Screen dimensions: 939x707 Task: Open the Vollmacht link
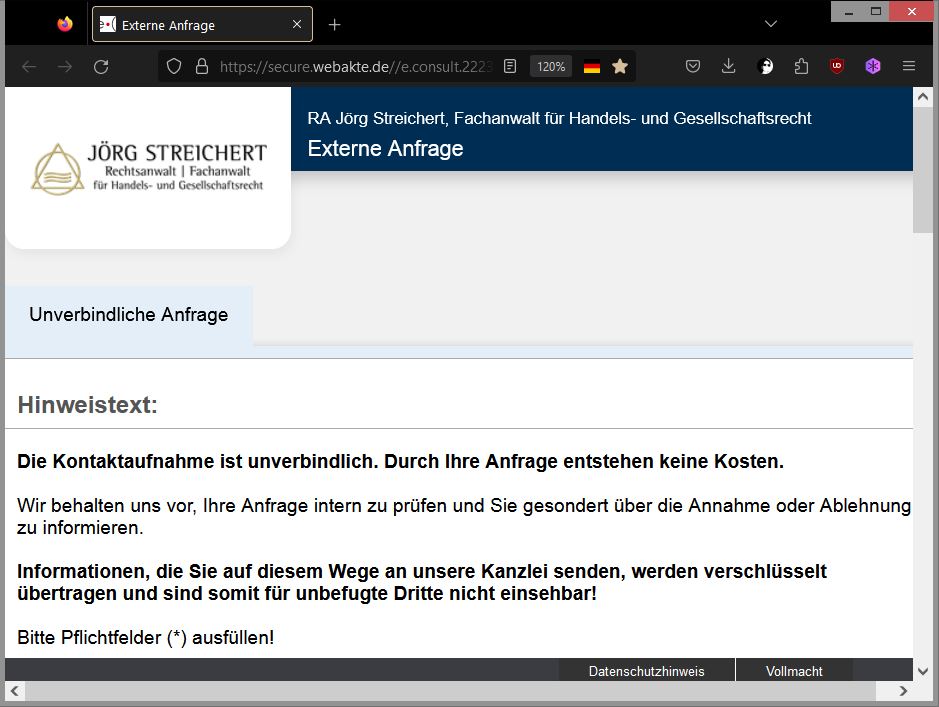click(794, 671)
